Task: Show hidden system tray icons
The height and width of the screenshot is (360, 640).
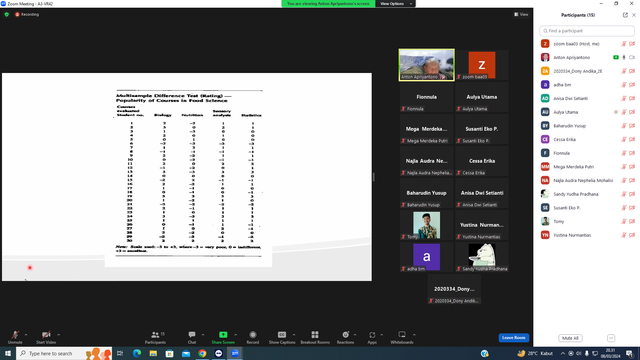Action: [563, 353]
